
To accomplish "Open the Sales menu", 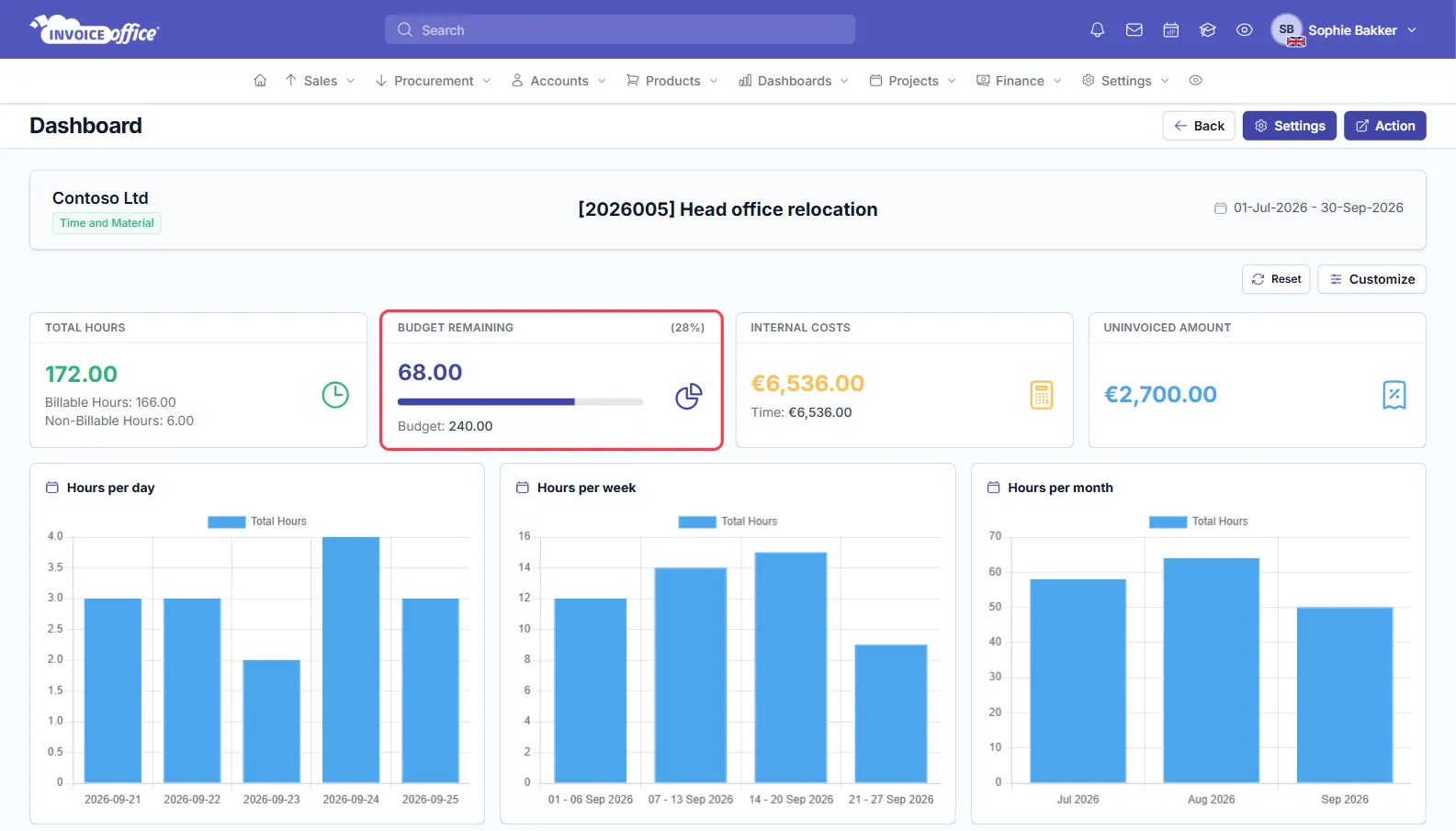I will coord(320,81).
